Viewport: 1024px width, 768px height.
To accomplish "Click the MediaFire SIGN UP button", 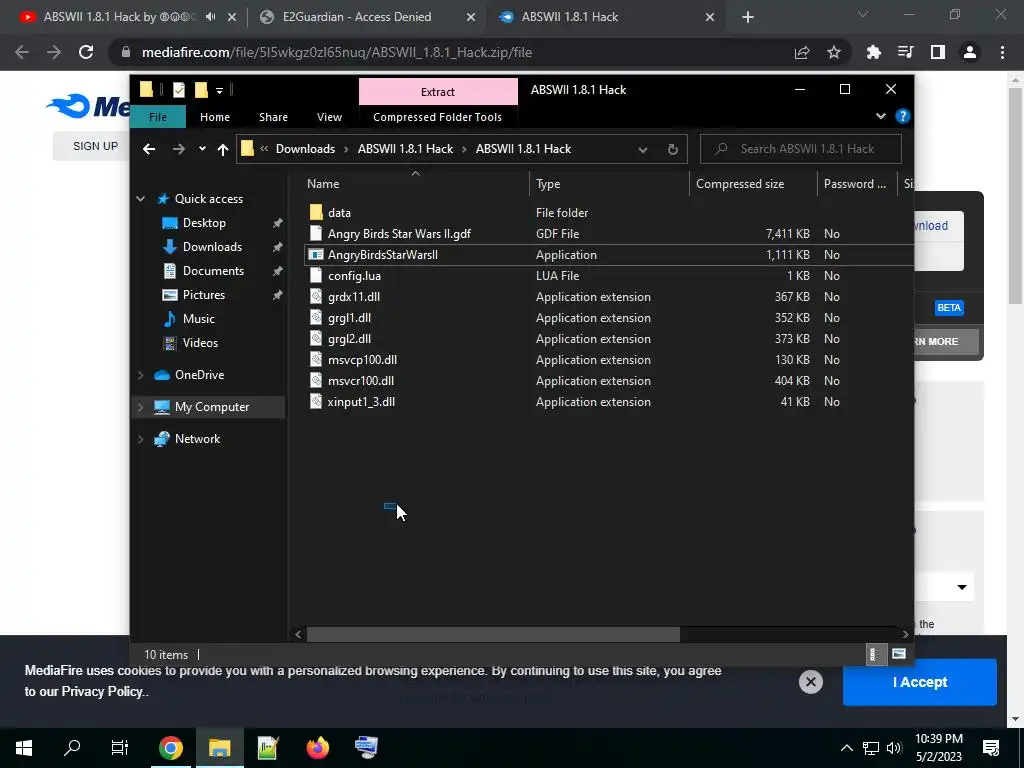I will [95, 146].
